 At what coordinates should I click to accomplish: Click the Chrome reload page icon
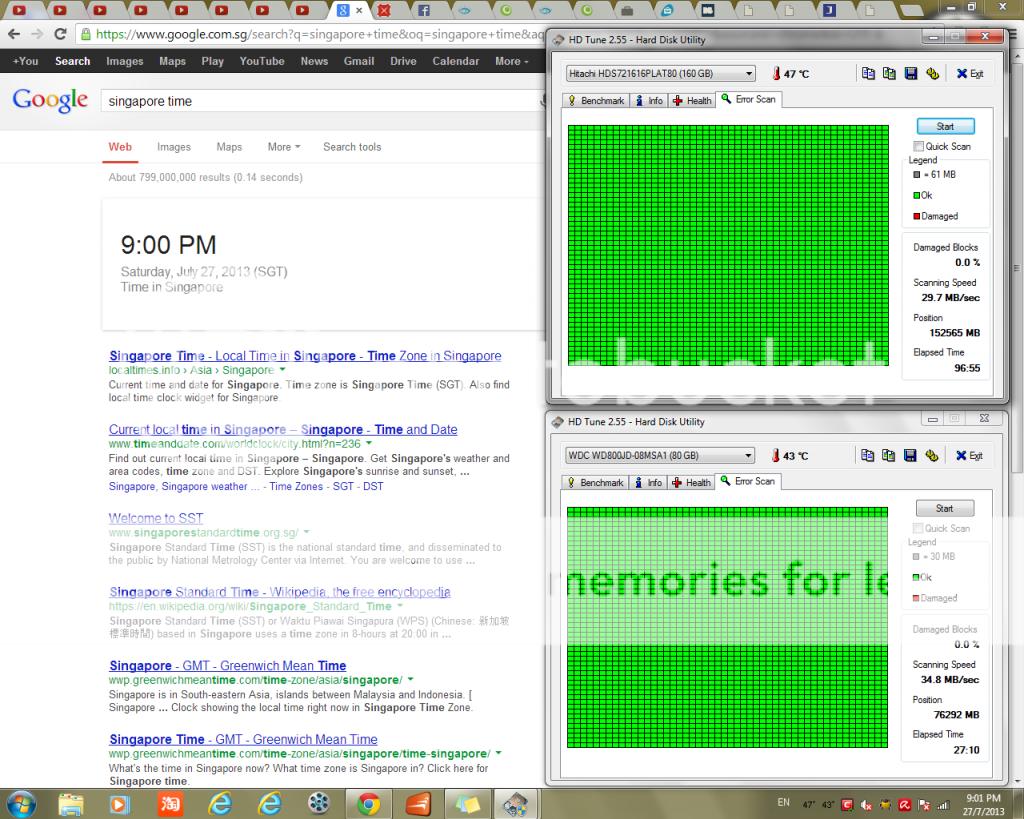pos(61,34)
